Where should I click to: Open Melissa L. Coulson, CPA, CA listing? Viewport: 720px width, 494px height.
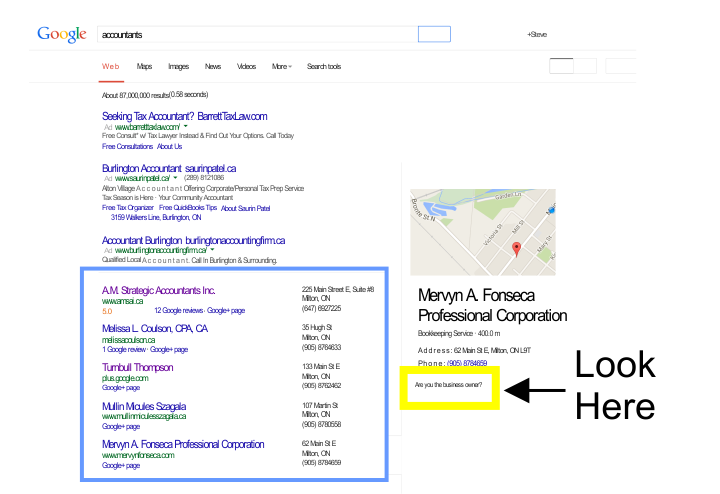pos(155,329)
